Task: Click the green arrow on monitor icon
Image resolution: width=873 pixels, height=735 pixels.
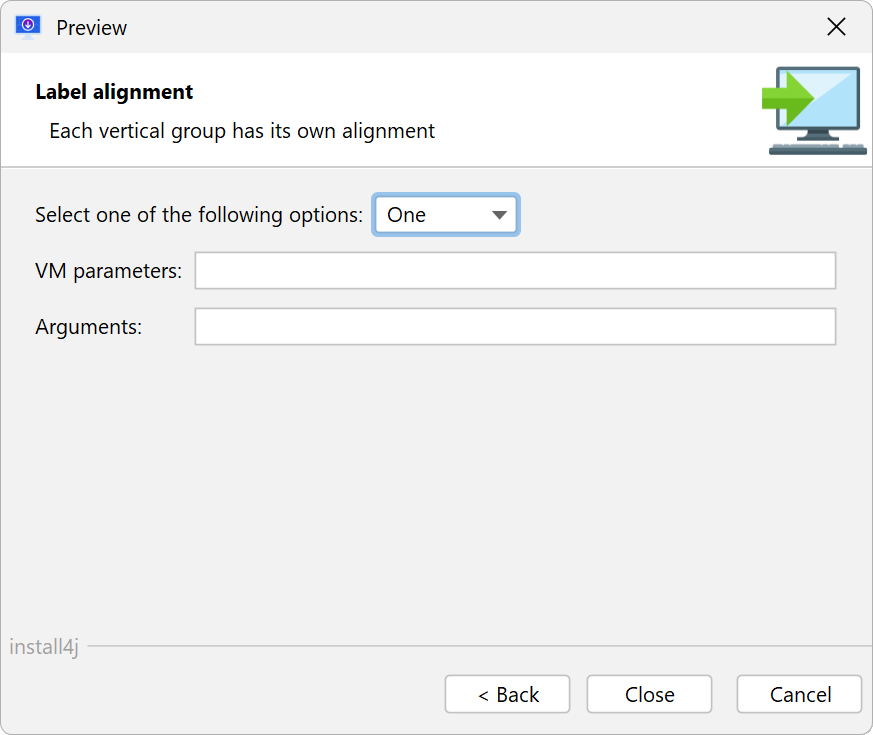Action: pos(788,99)
